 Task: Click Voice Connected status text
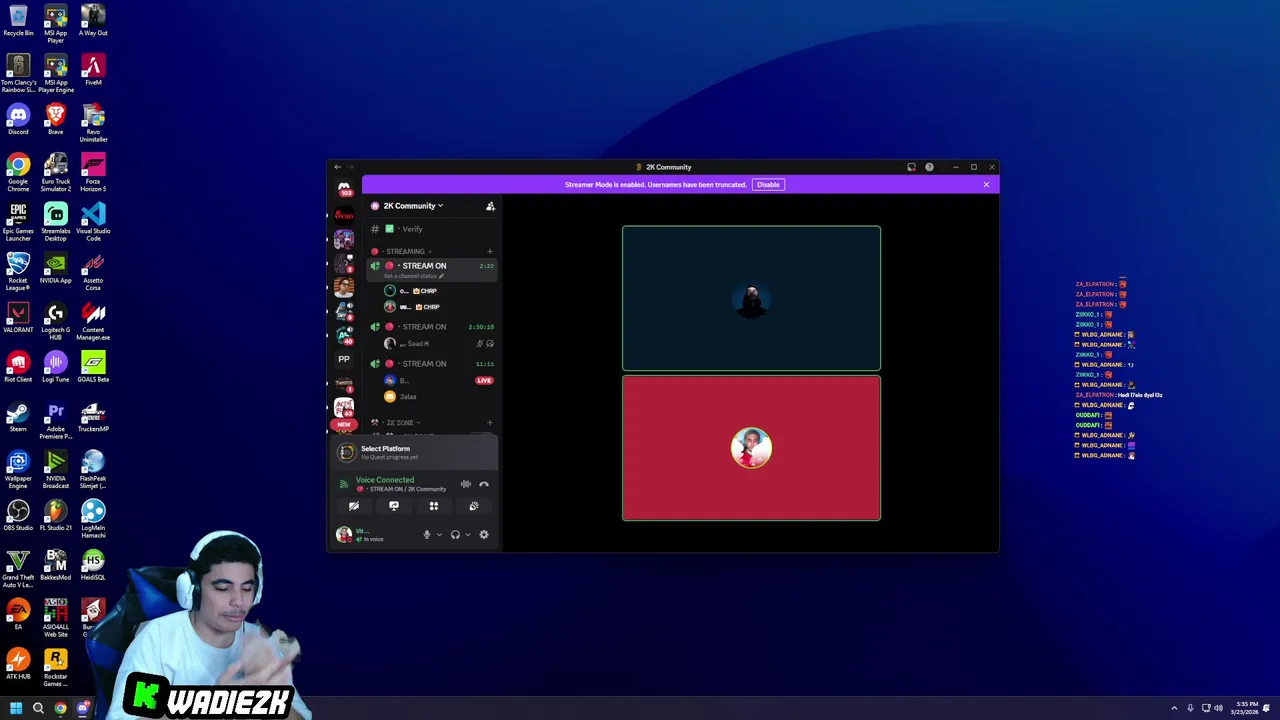[385, 480]
